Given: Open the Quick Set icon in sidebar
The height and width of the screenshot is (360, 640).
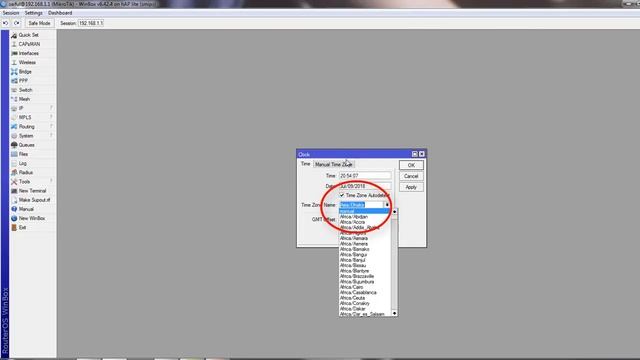Looking at the screenshot, I should click(x=14, y=35).
